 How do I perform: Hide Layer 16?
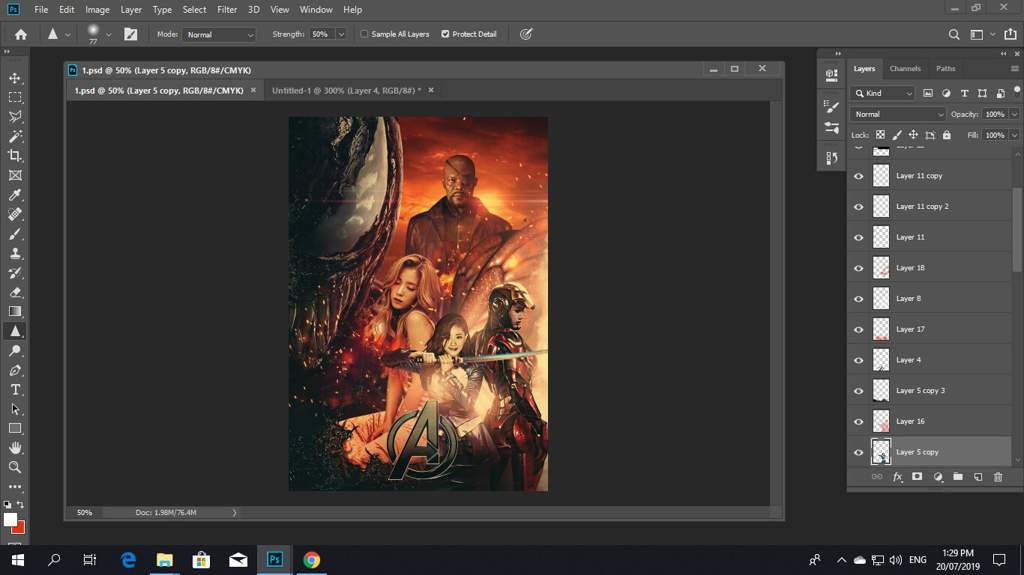[859, 421]
